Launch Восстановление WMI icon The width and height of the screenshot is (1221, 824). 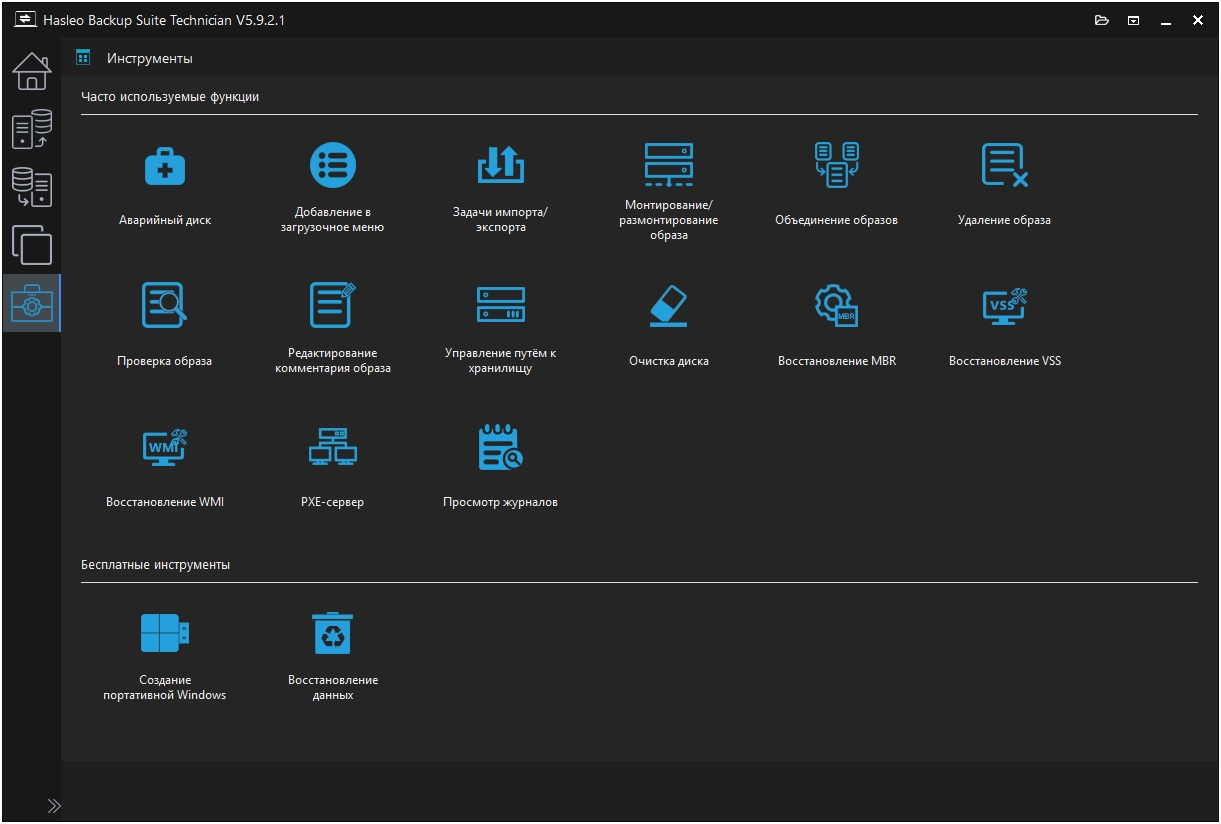pyautogui.click(x=165, y=446)
